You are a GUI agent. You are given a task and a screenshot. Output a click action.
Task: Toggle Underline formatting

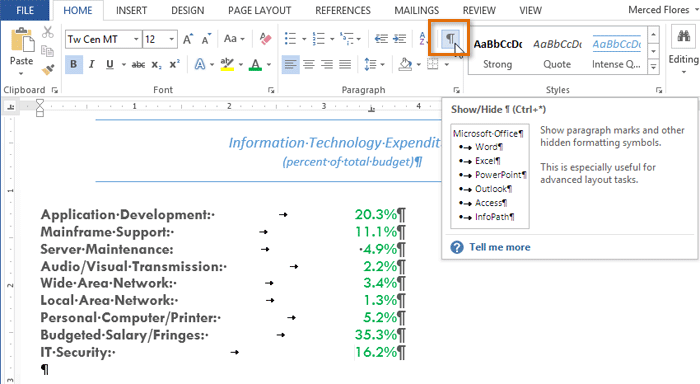coord(110,65)
